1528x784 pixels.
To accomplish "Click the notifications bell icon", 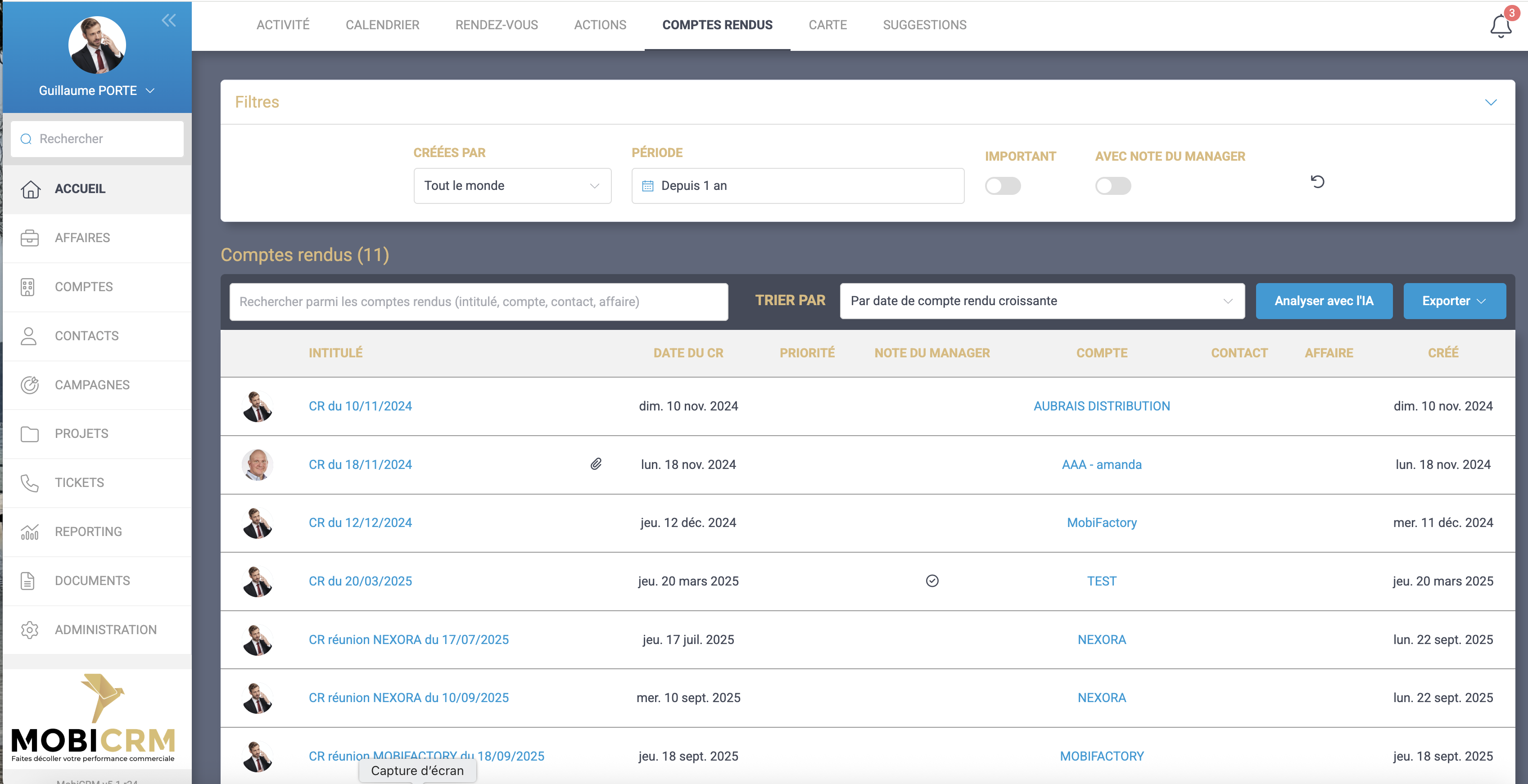I will coord(1500,26).
